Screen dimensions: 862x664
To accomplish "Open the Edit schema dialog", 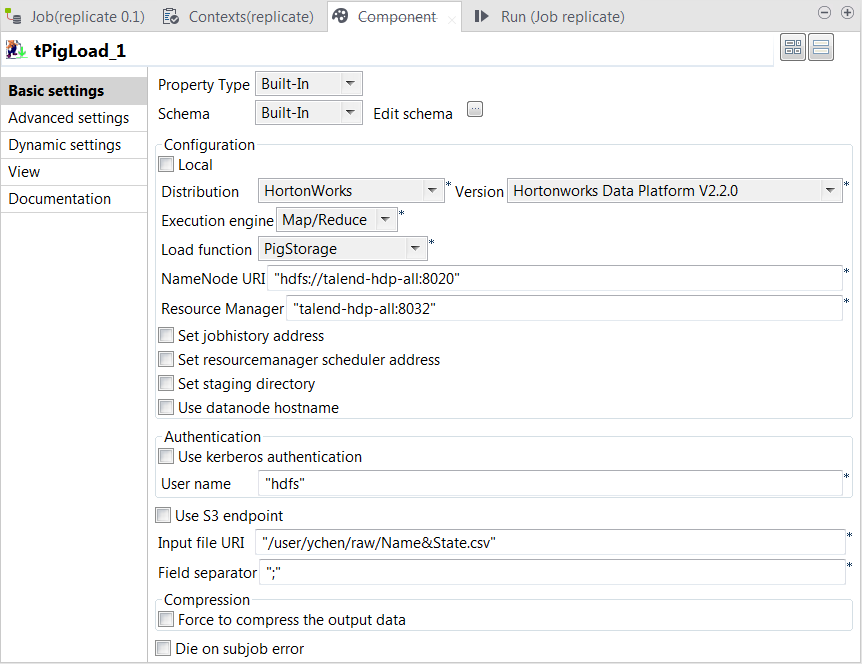I will pyautogui.click(x=474, y=109).
